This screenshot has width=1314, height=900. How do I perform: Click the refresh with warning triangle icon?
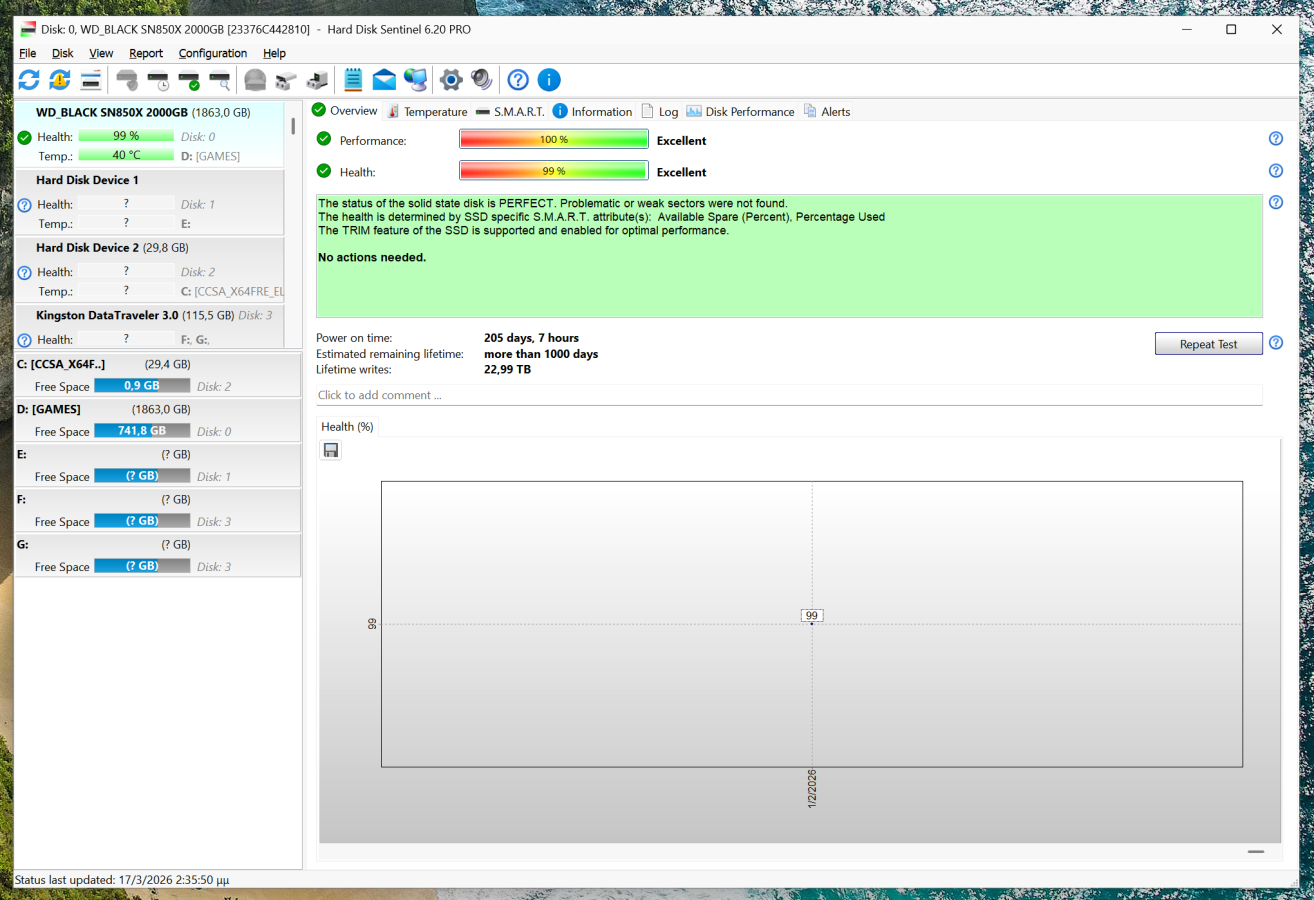(60, 80)
